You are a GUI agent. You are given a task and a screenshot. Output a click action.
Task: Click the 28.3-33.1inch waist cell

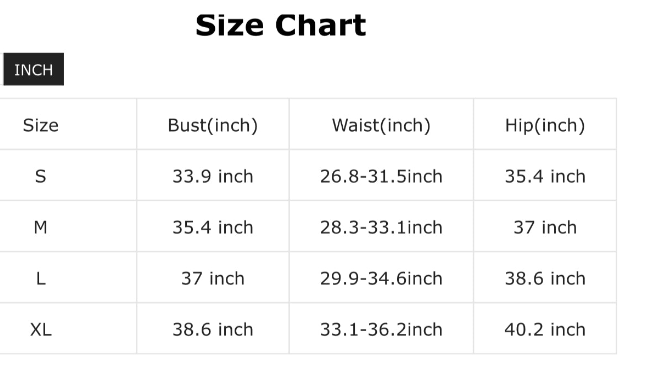(x=381, y=227)
